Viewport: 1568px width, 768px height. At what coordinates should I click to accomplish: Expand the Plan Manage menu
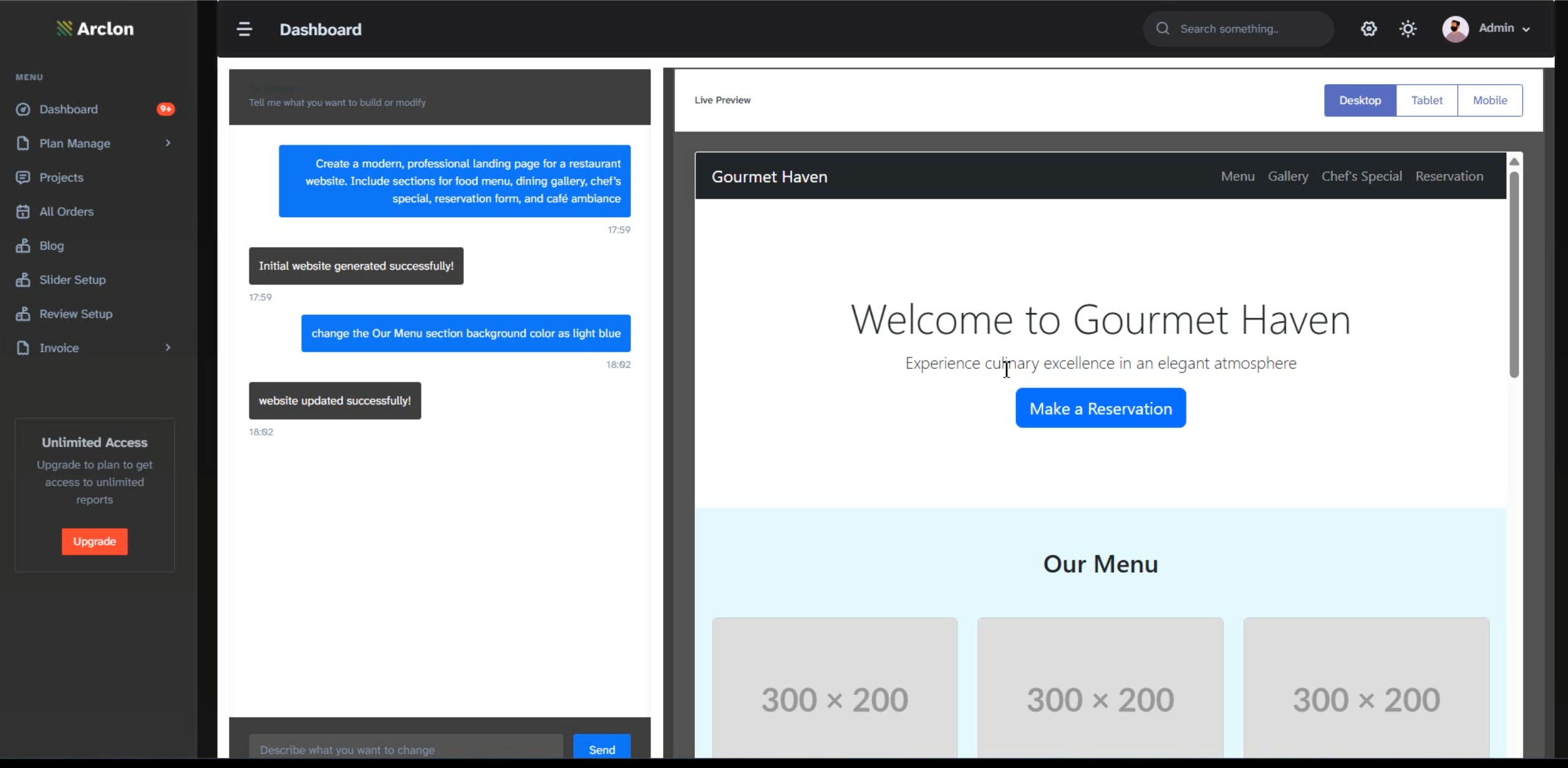coord(75,143)
